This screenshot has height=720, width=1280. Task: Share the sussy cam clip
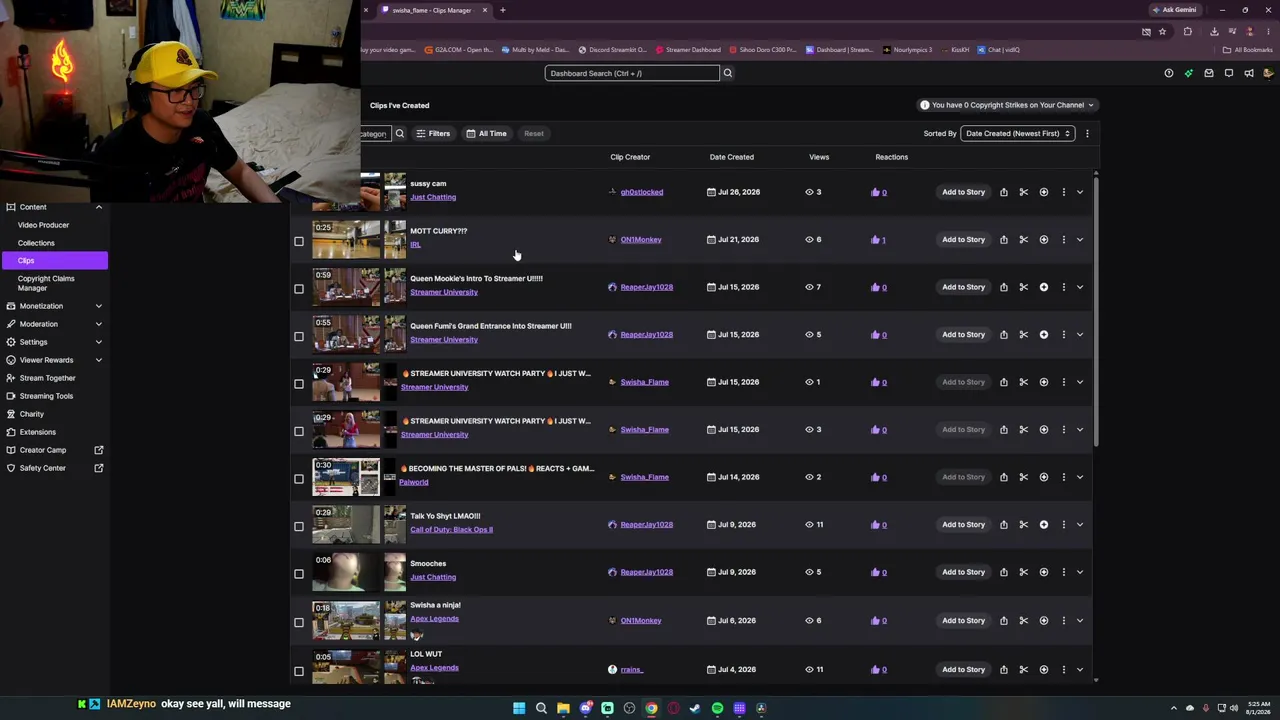[x=1004, y=192]
